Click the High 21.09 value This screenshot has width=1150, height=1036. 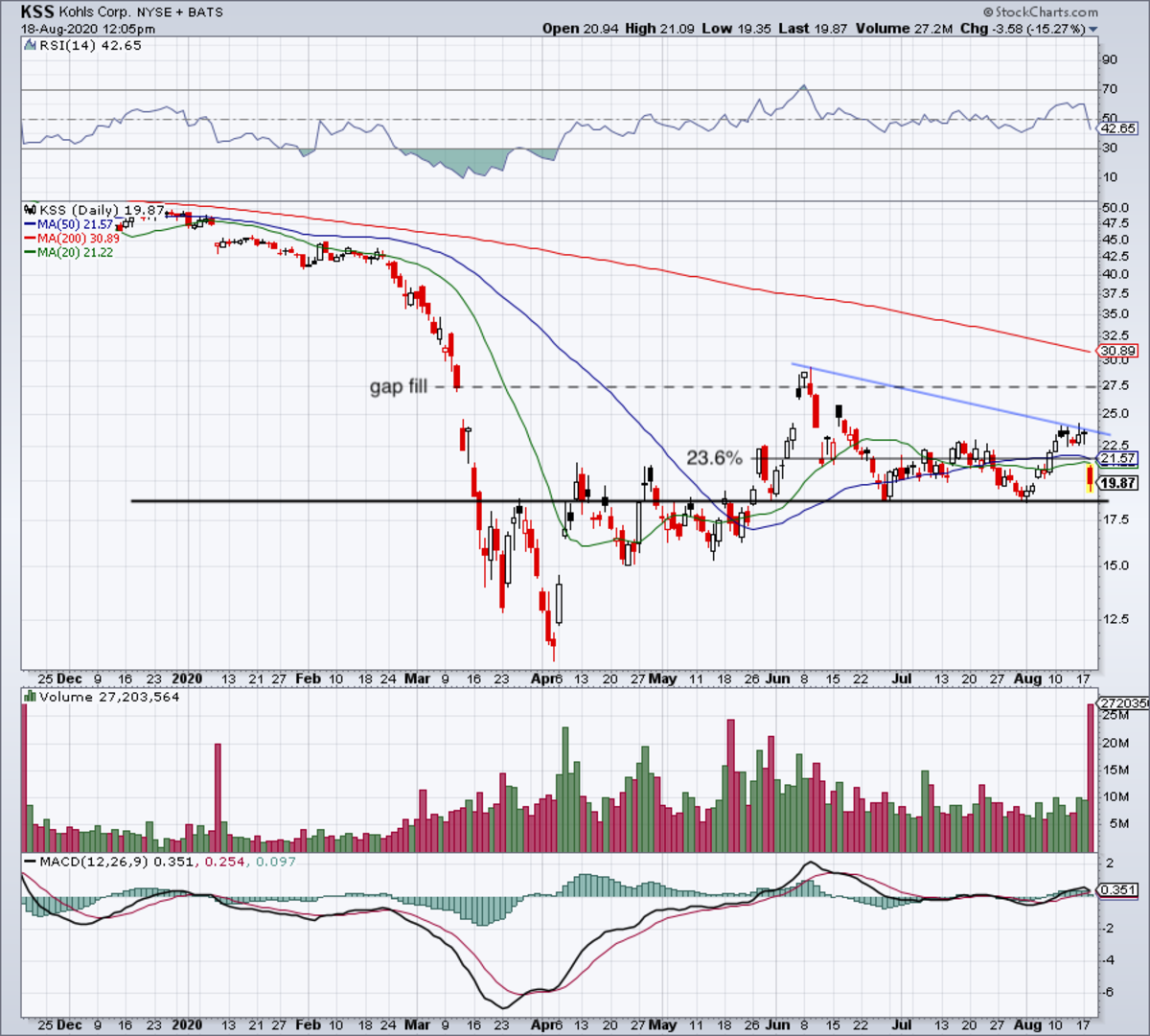[660, 29]
